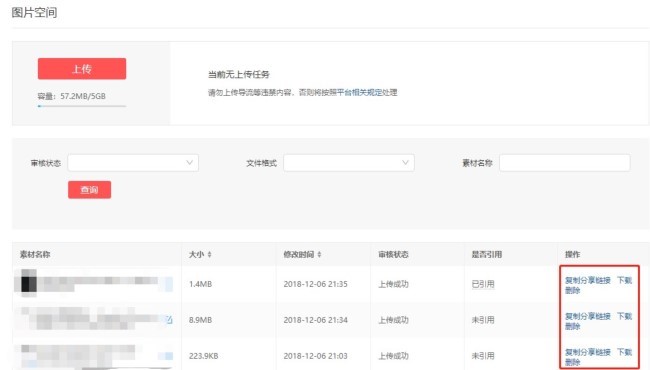The height and width of the screenshot is (370, 650).
Task: Copy share link for the 8.9MB file
Action: tap(588, 317)
